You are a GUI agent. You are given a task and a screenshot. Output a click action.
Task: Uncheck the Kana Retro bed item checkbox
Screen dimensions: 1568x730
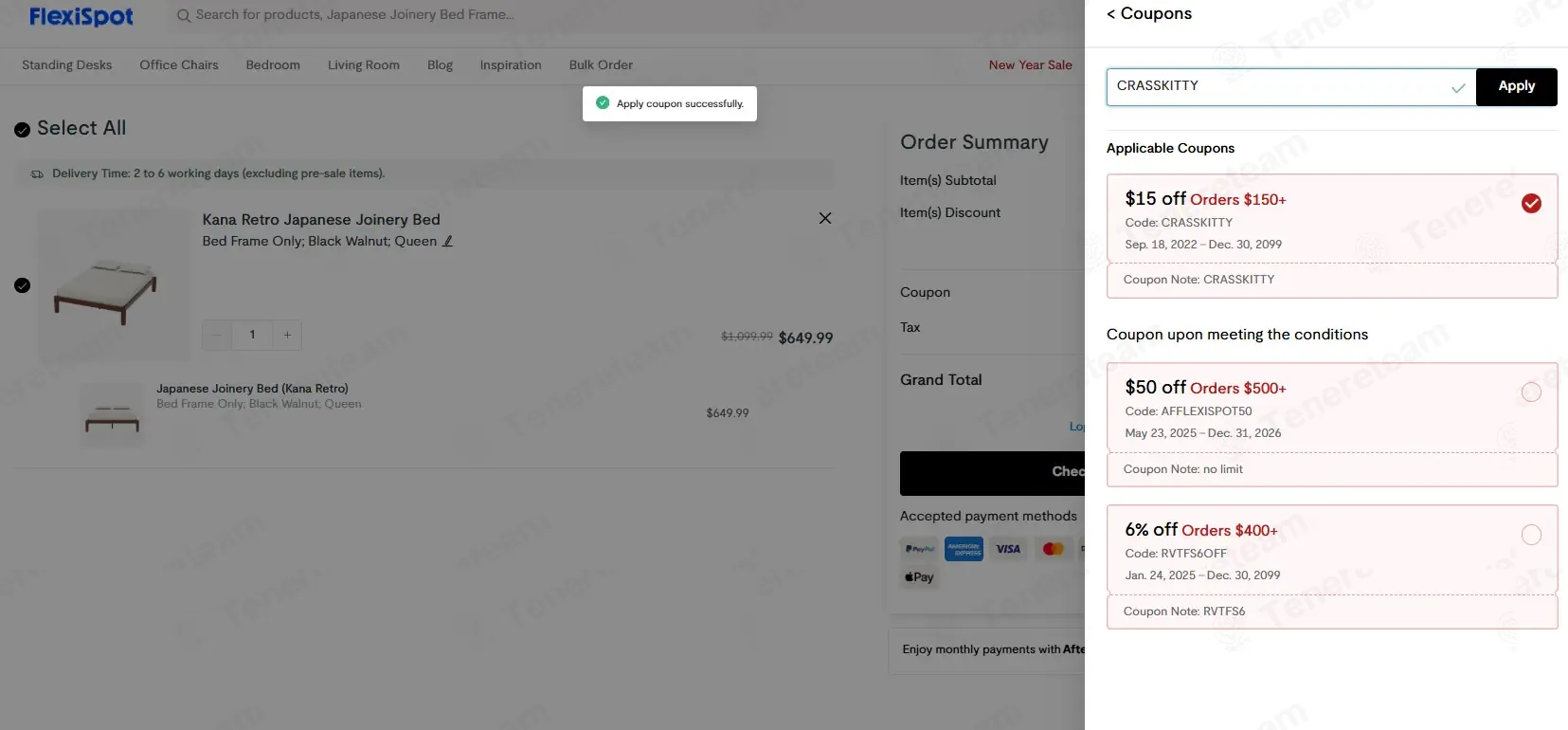(23, 285)
